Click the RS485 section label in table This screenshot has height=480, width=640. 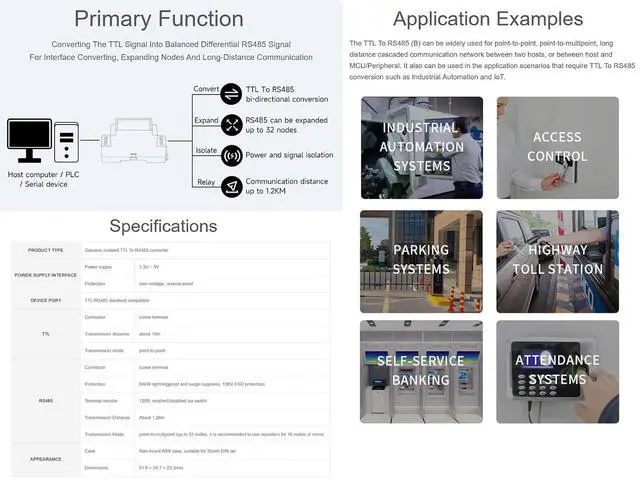coord(46,401)
